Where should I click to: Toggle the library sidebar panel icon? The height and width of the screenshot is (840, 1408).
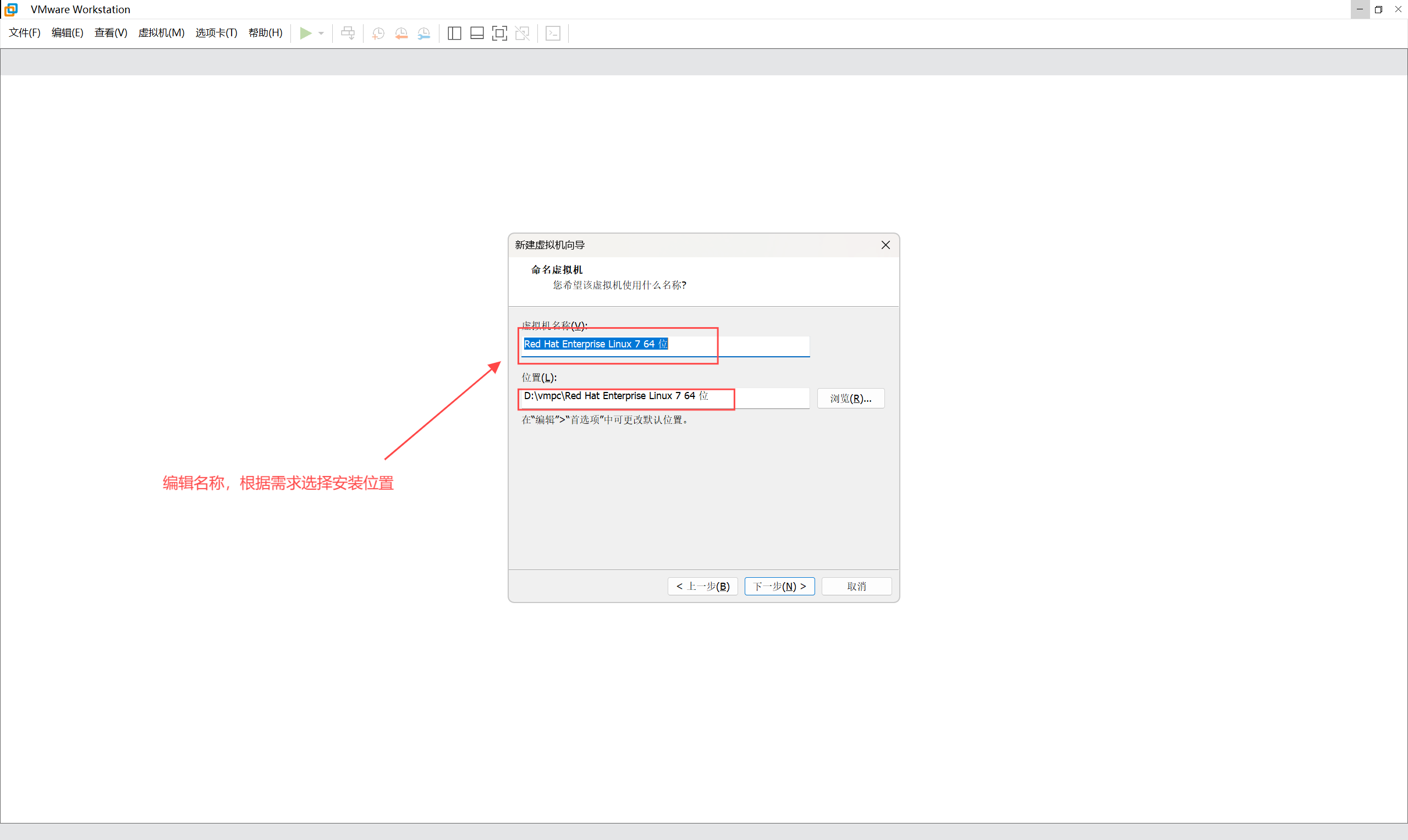point(454,34)
